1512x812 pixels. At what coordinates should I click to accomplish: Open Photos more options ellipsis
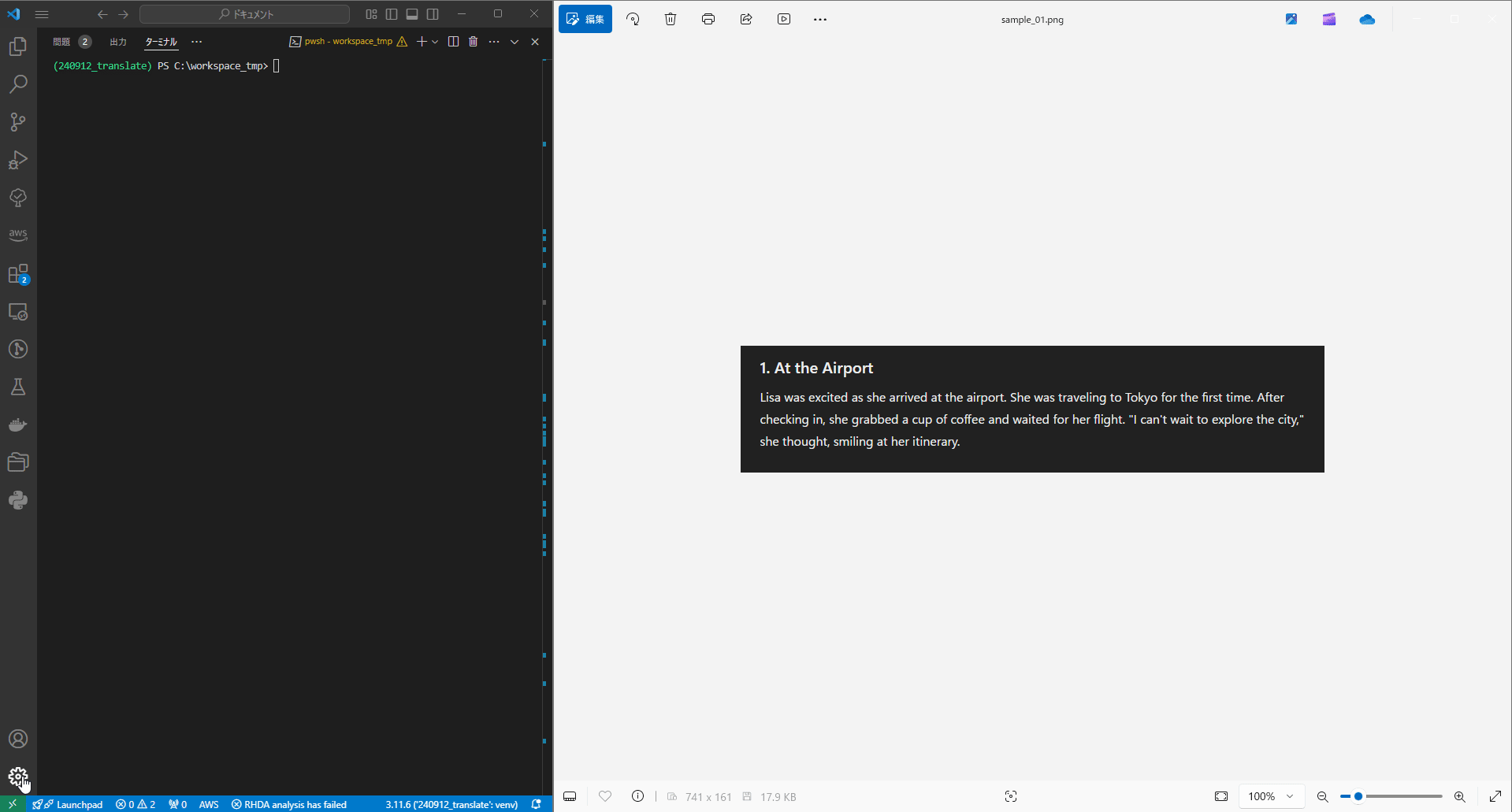coord(820,19)
